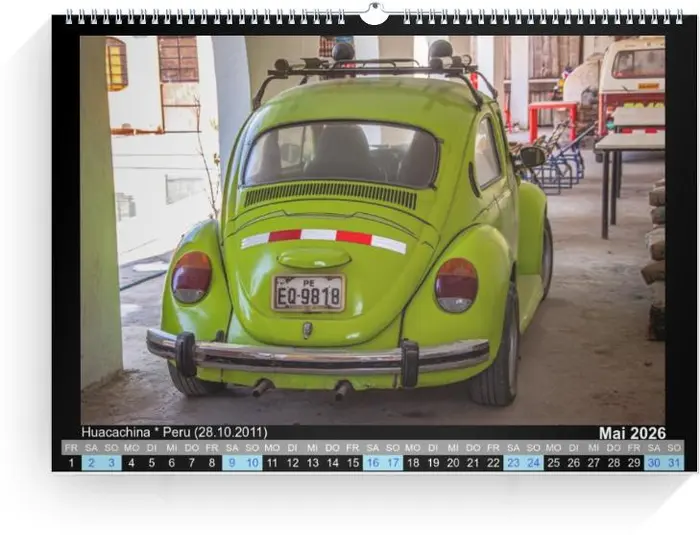
Task: Select highlighted day 24
Action: click(533, 463)
